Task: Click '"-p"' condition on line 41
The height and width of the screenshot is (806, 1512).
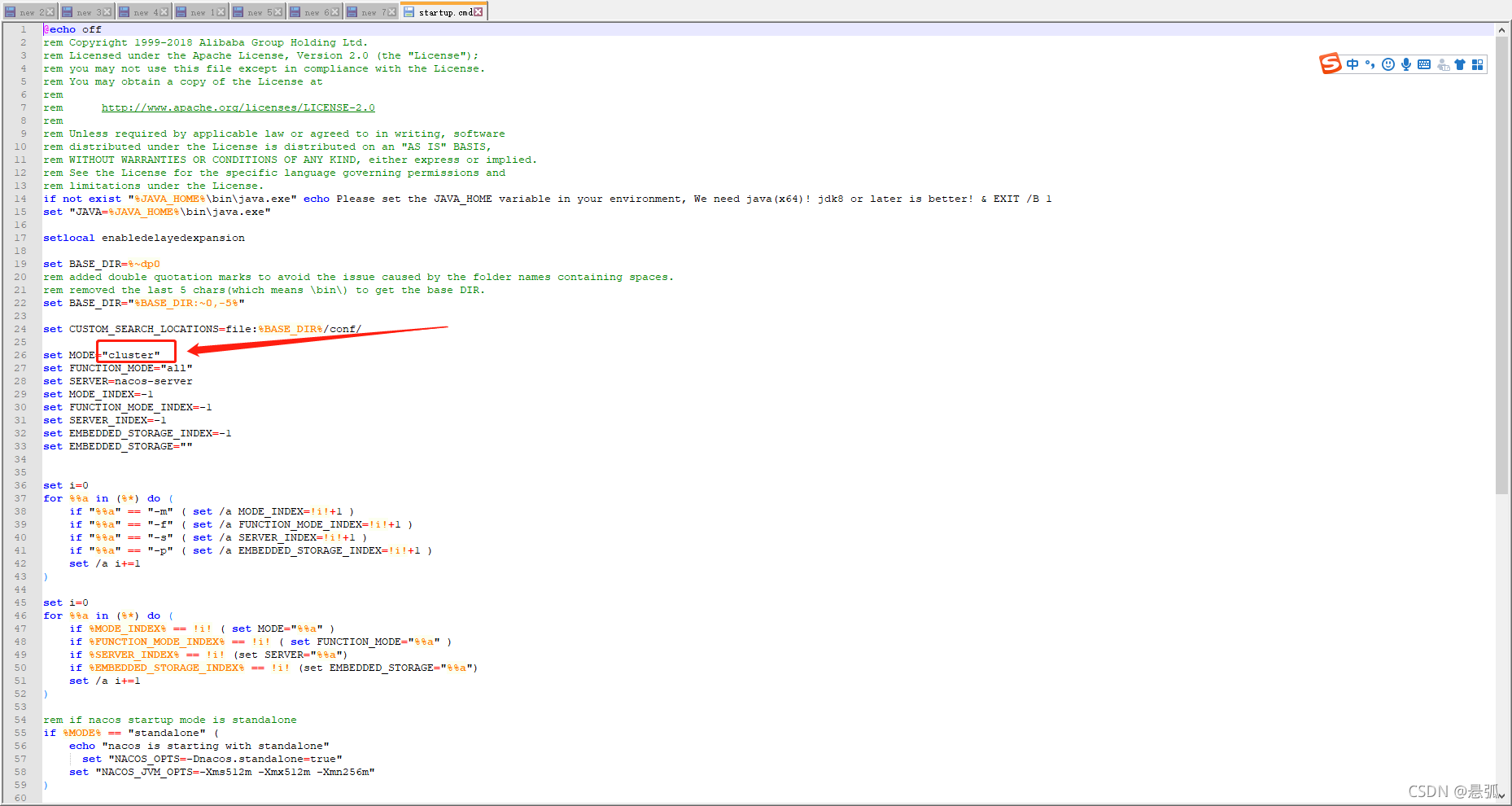Action: point(160,550)
